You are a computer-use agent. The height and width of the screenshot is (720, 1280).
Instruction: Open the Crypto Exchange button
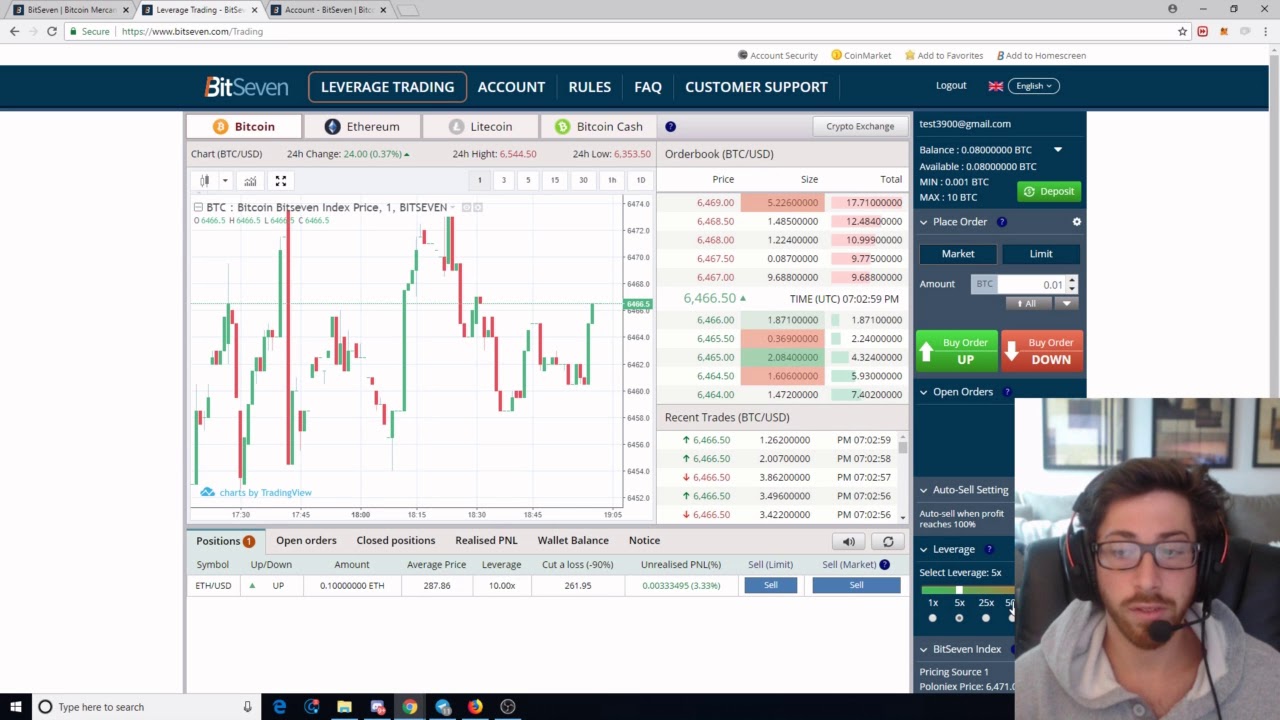(x=860, y=127)
